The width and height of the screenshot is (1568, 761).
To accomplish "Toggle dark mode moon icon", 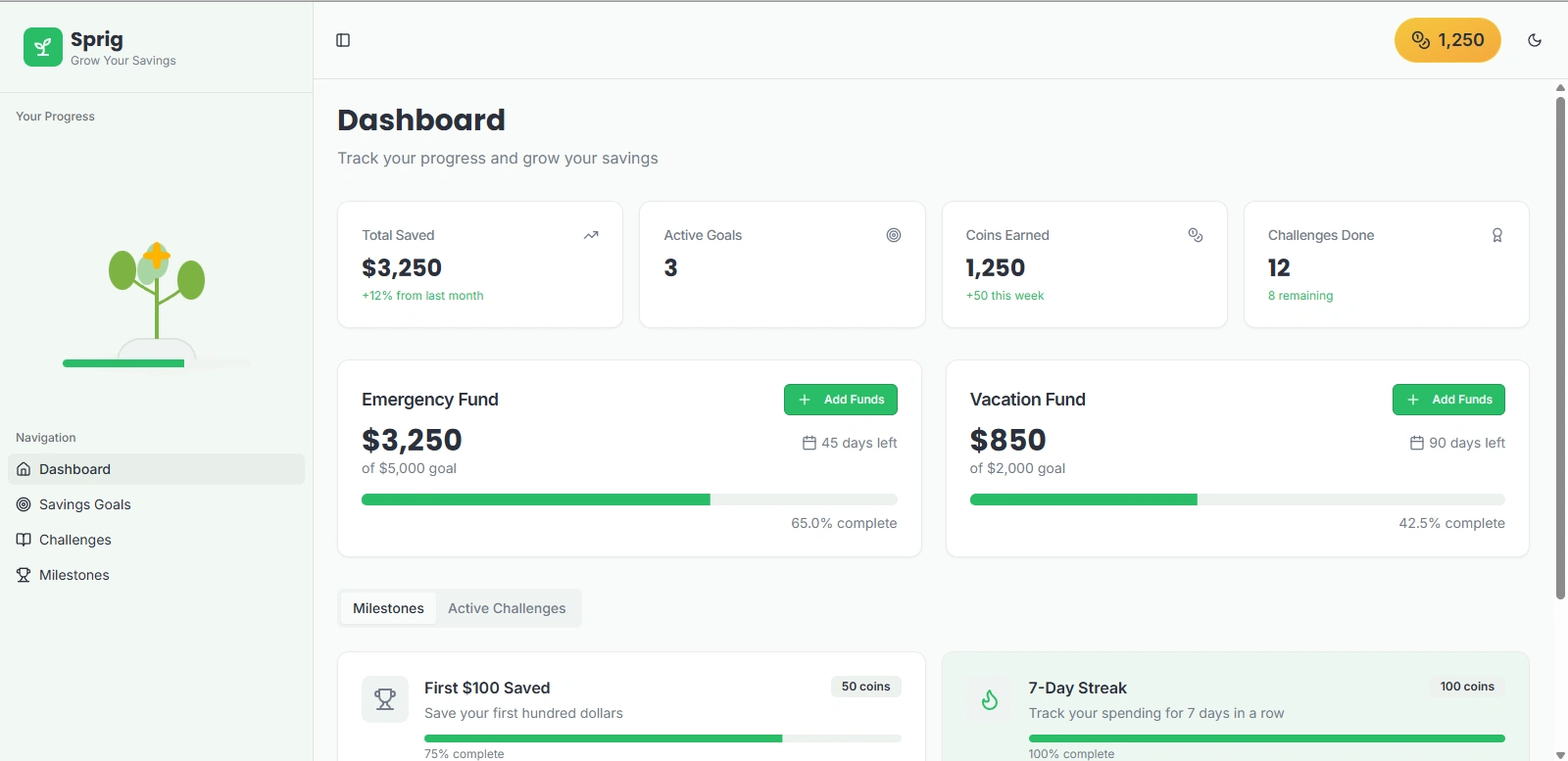I will pos(1535,40).
